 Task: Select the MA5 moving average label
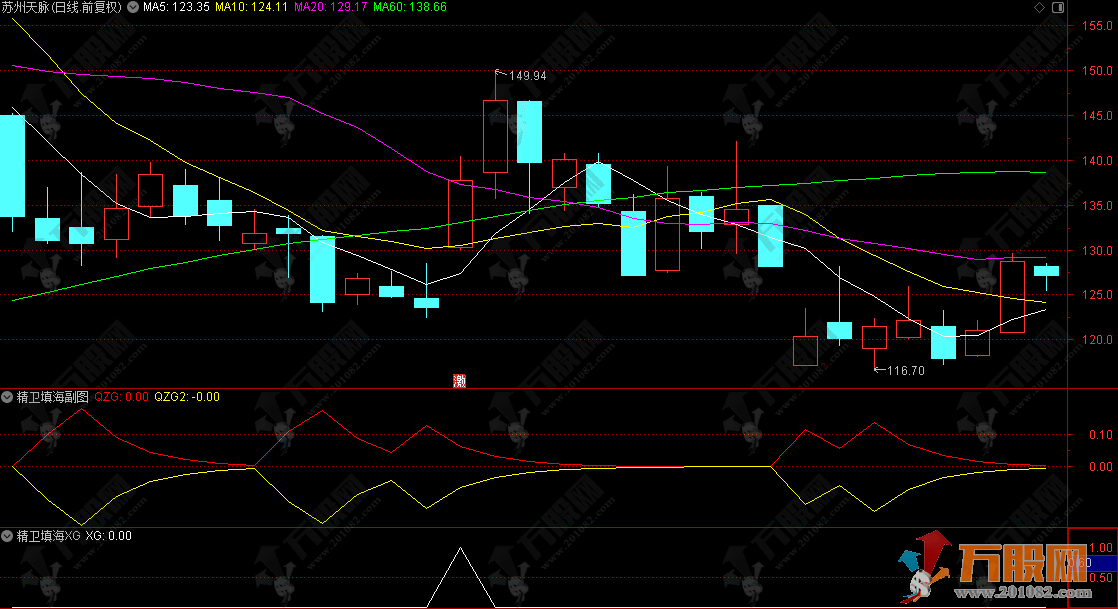pos(176,7)
